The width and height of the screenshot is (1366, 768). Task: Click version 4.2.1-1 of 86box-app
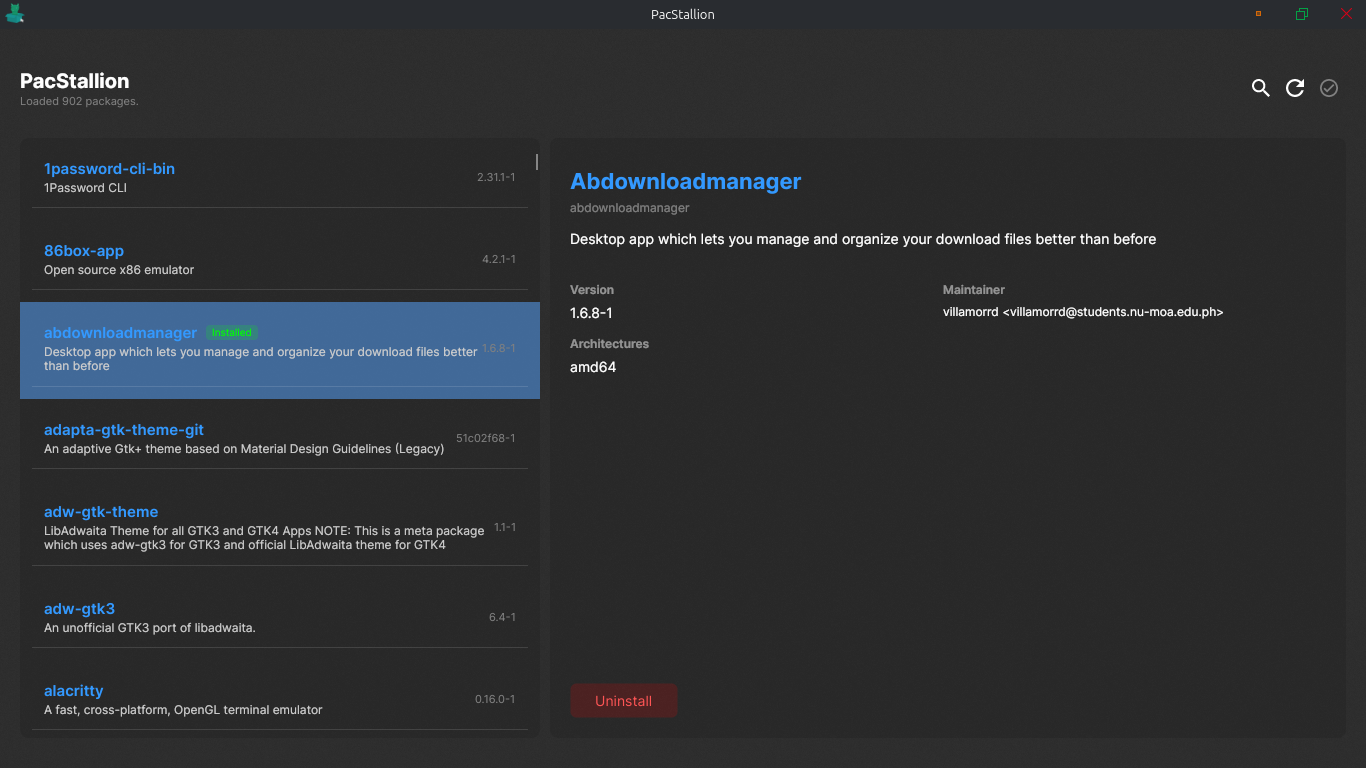tap(499, 259)
